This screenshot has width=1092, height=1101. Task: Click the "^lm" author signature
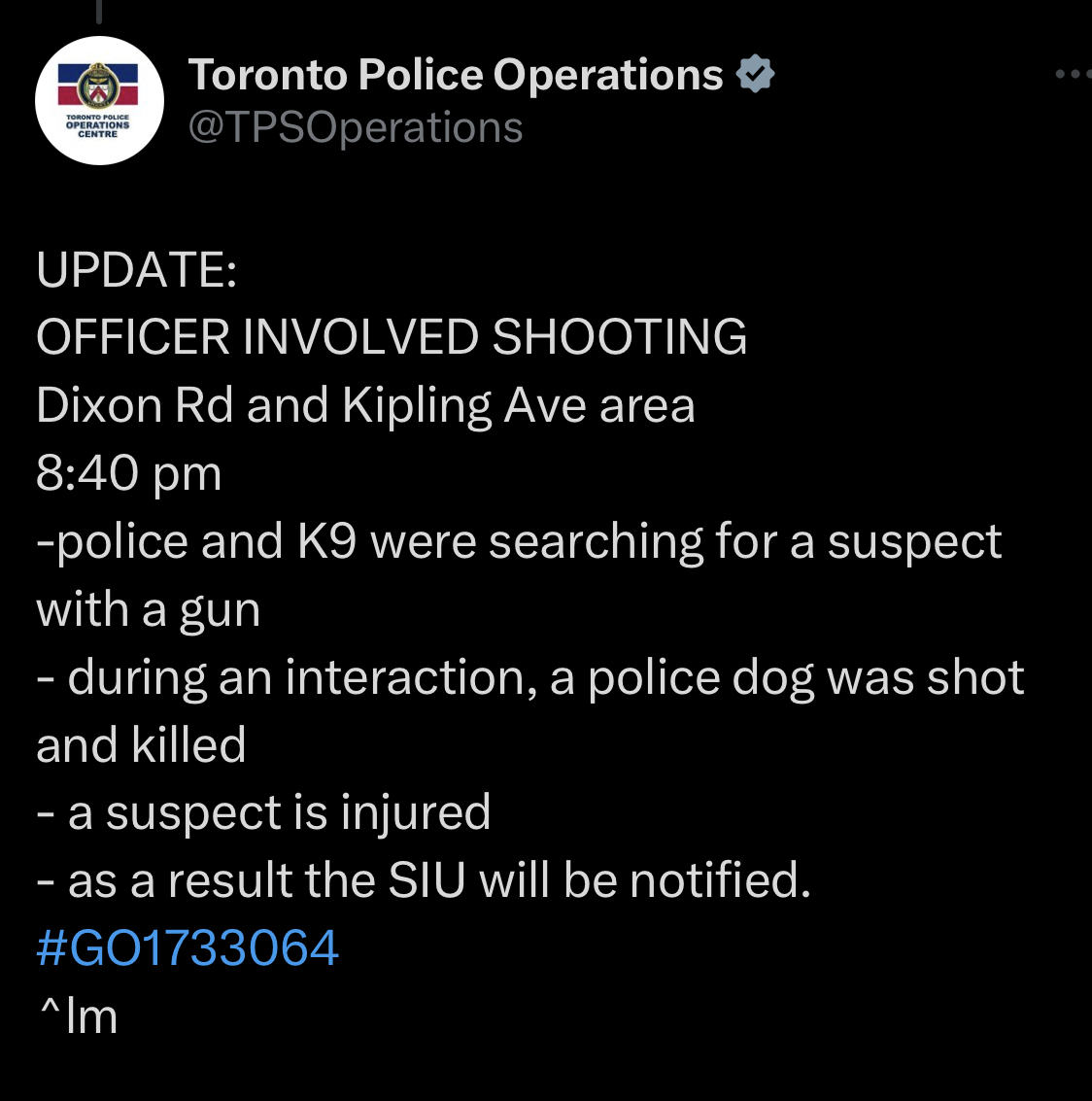click(x=78, y=1016)
